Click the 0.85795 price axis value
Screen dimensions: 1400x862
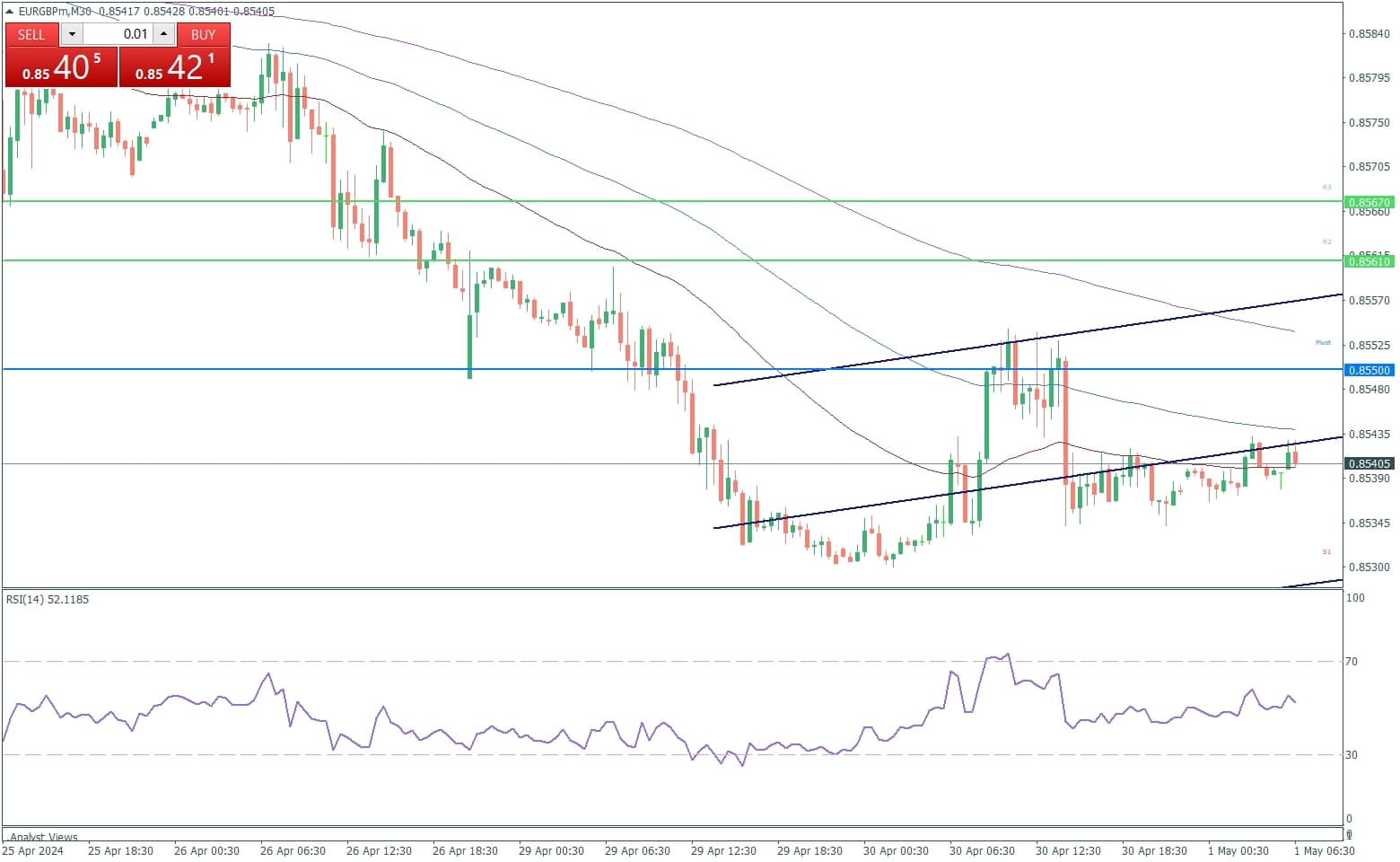pos(1369,78)
